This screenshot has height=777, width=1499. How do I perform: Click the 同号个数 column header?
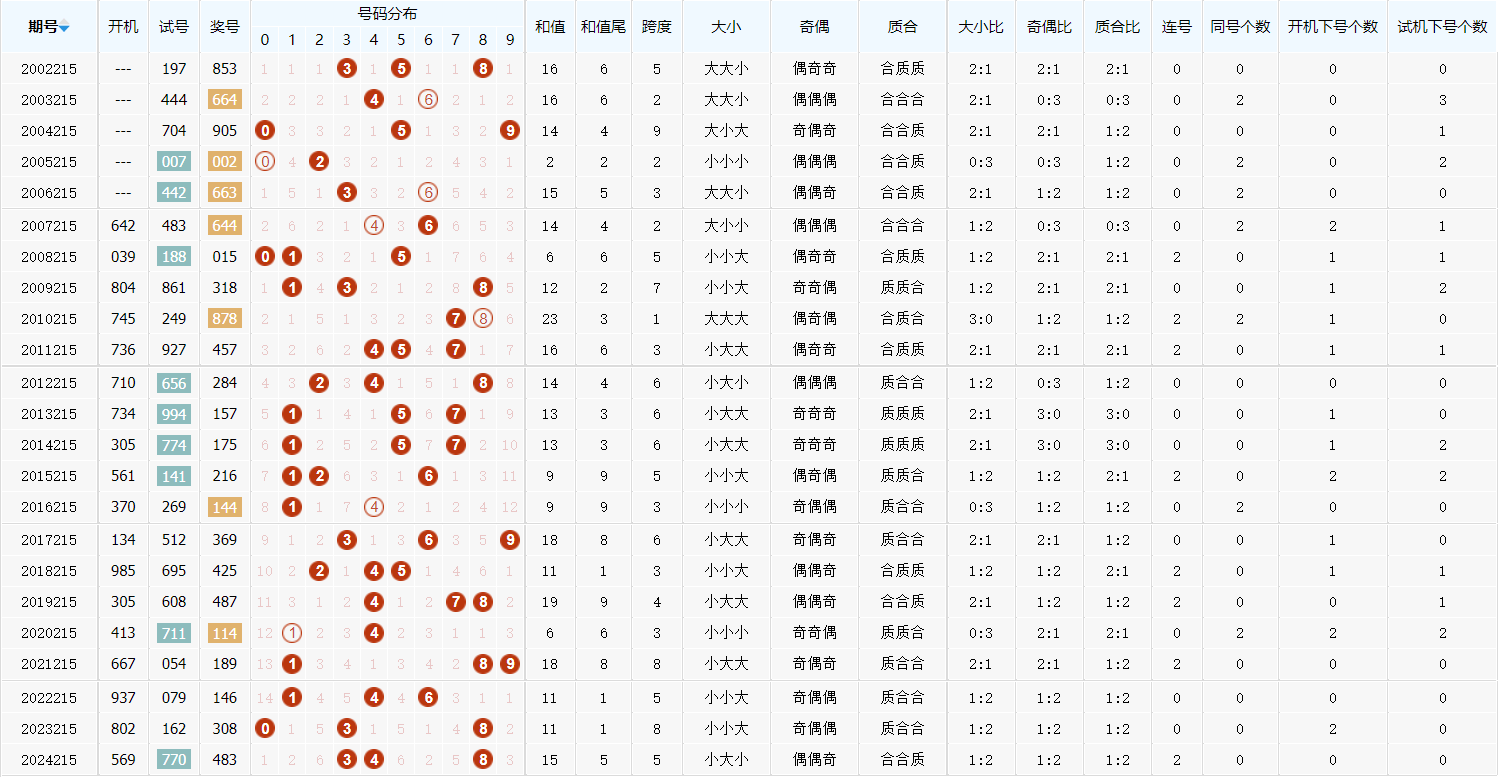coord(1240,27)
